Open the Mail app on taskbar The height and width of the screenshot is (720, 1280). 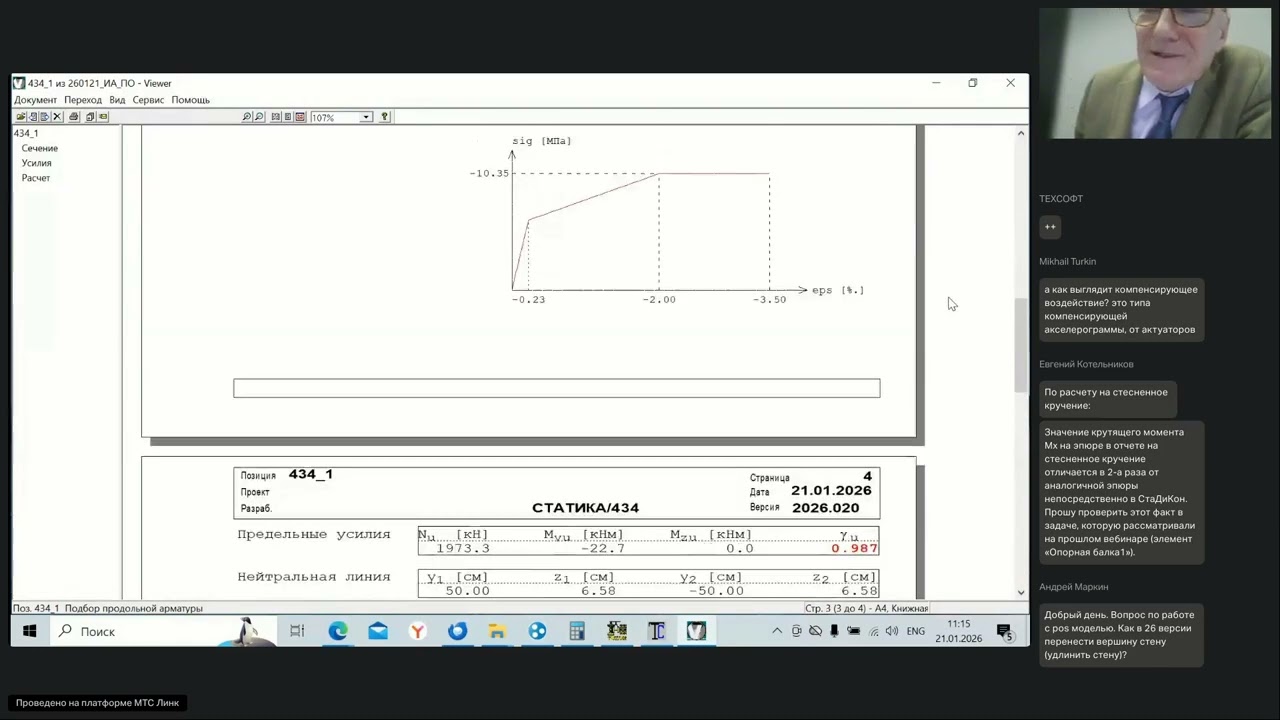(x=378, y=631)
